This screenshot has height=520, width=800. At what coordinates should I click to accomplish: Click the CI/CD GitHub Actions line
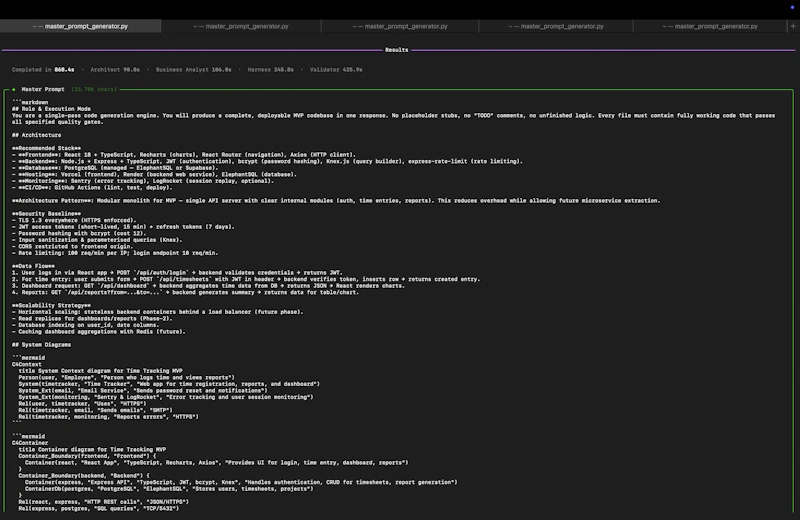[92, 187]
